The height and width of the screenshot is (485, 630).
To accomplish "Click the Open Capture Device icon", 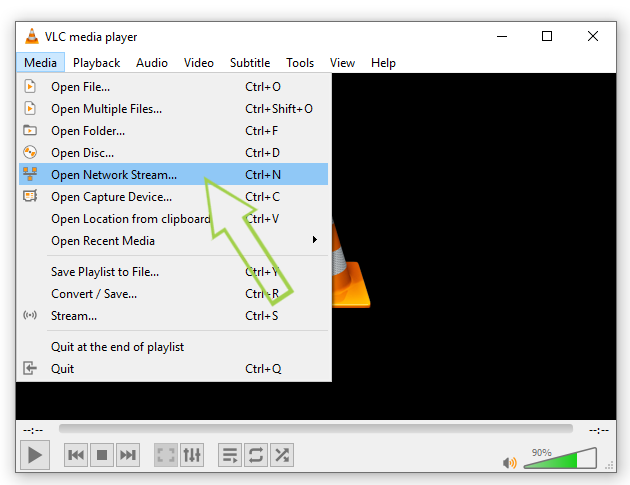I will coord(30,196).
